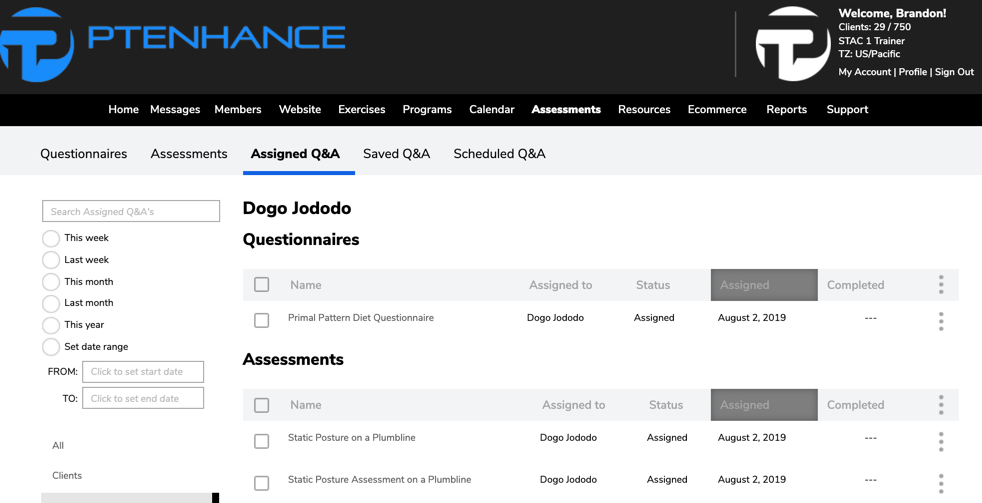Screen dimensions: 982x503
Task: Tick Static Posture on a Plumbline checkbox
Action: tap(261, 441)
